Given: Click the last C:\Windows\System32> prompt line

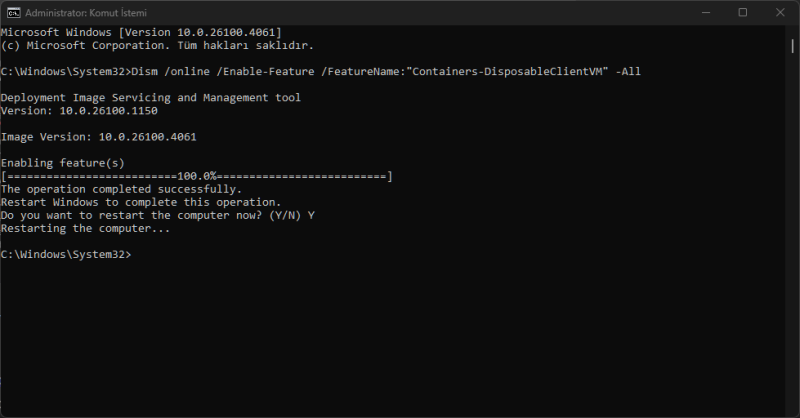Looking at the screenshot, I should 65,255.
